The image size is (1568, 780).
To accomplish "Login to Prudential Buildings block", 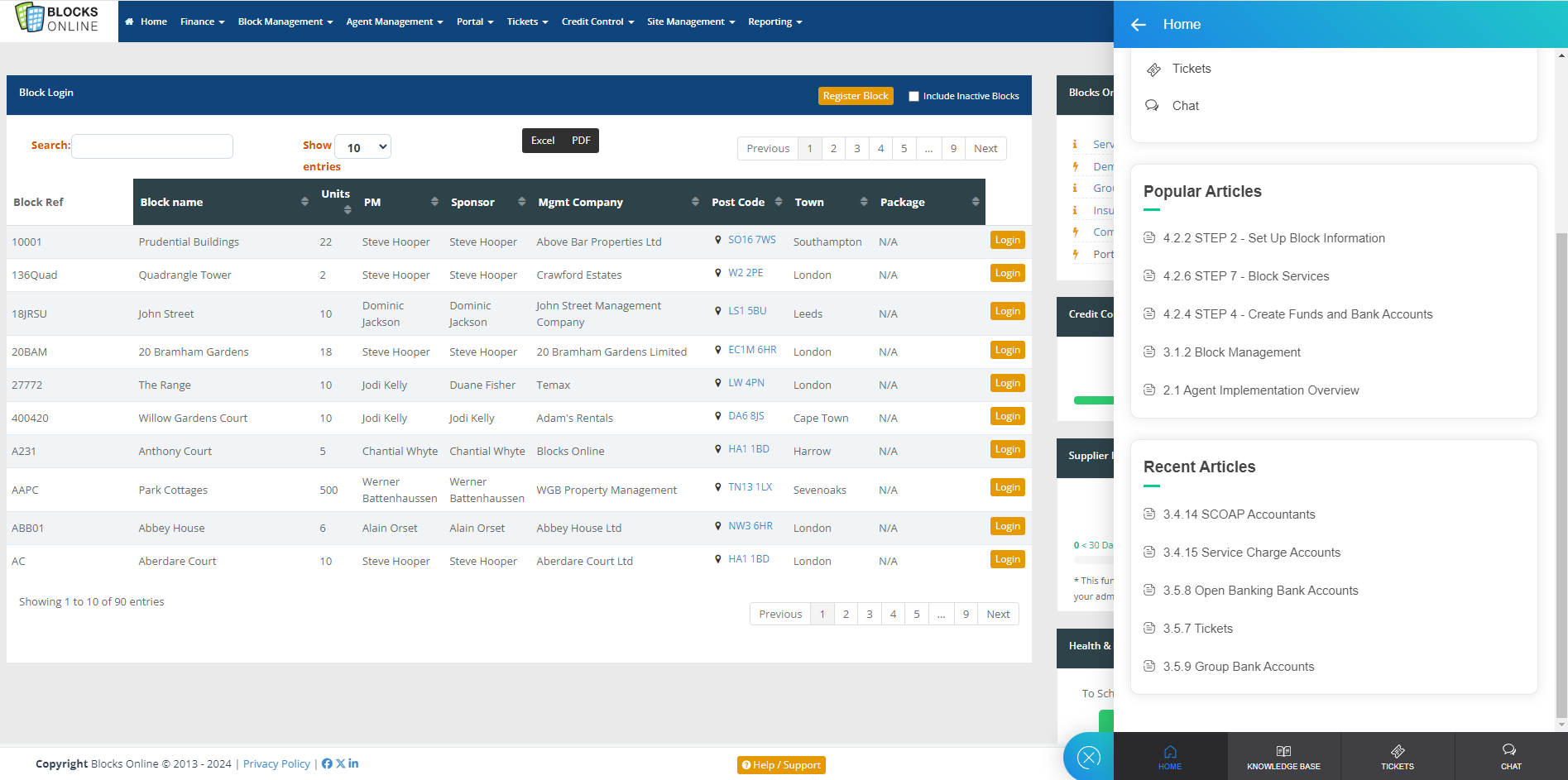I will point(1007,240).
